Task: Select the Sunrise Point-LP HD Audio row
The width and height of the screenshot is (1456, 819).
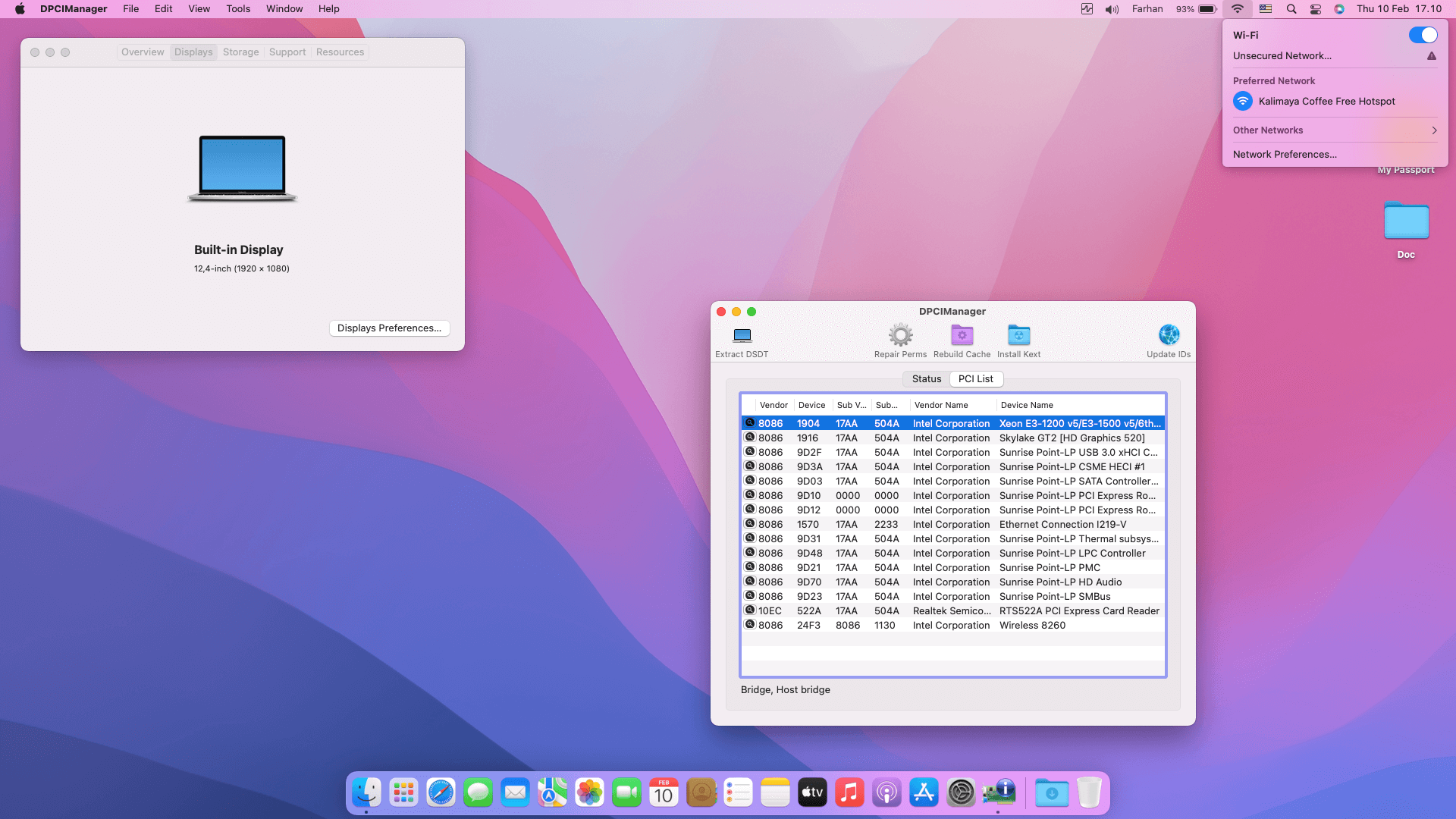Action: coord(952,582)
